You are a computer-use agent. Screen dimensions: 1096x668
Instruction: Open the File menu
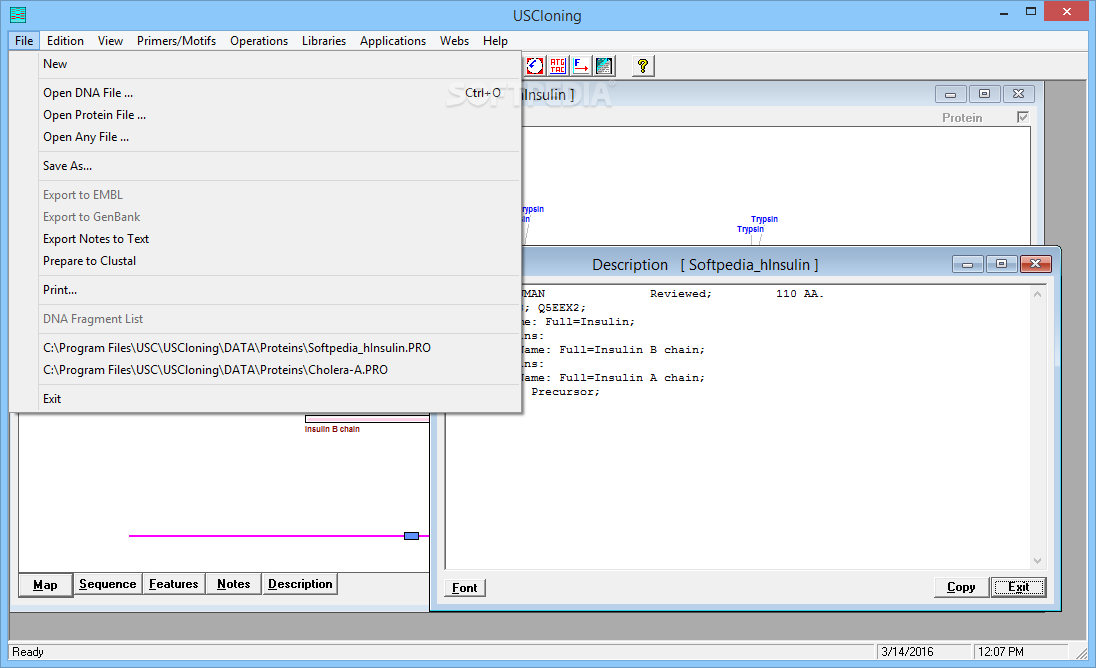pyautogui.click(x=24, y=41)
